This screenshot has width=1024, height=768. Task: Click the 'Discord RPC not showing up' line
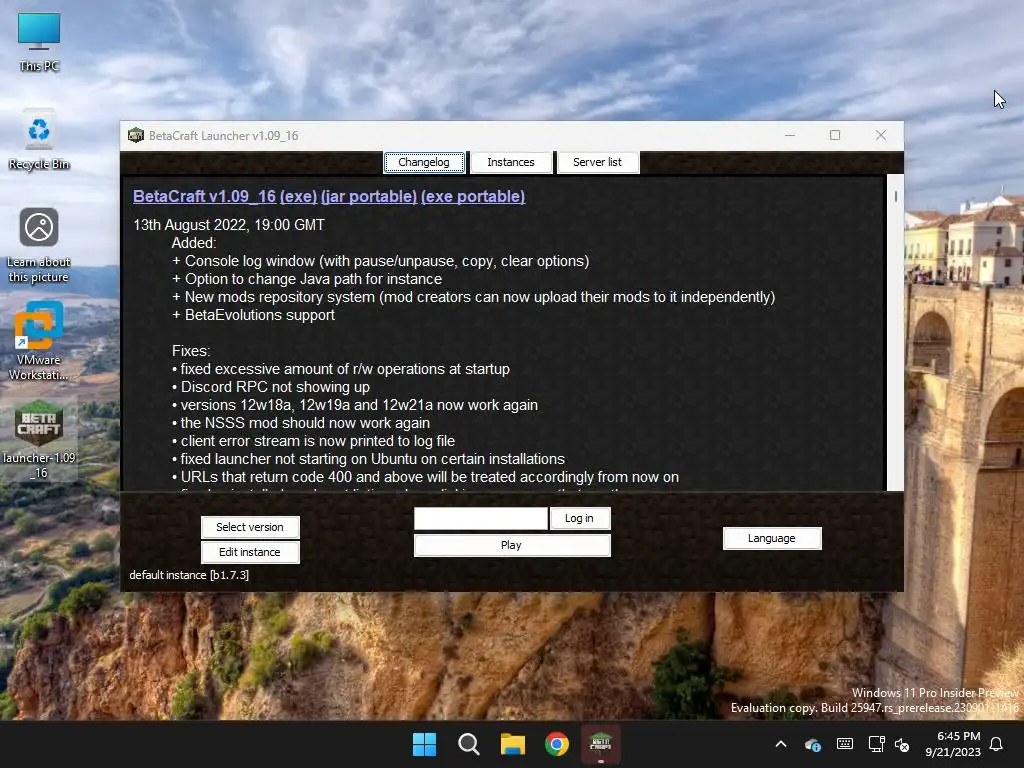pyautogui.click(x=271, y=387)
